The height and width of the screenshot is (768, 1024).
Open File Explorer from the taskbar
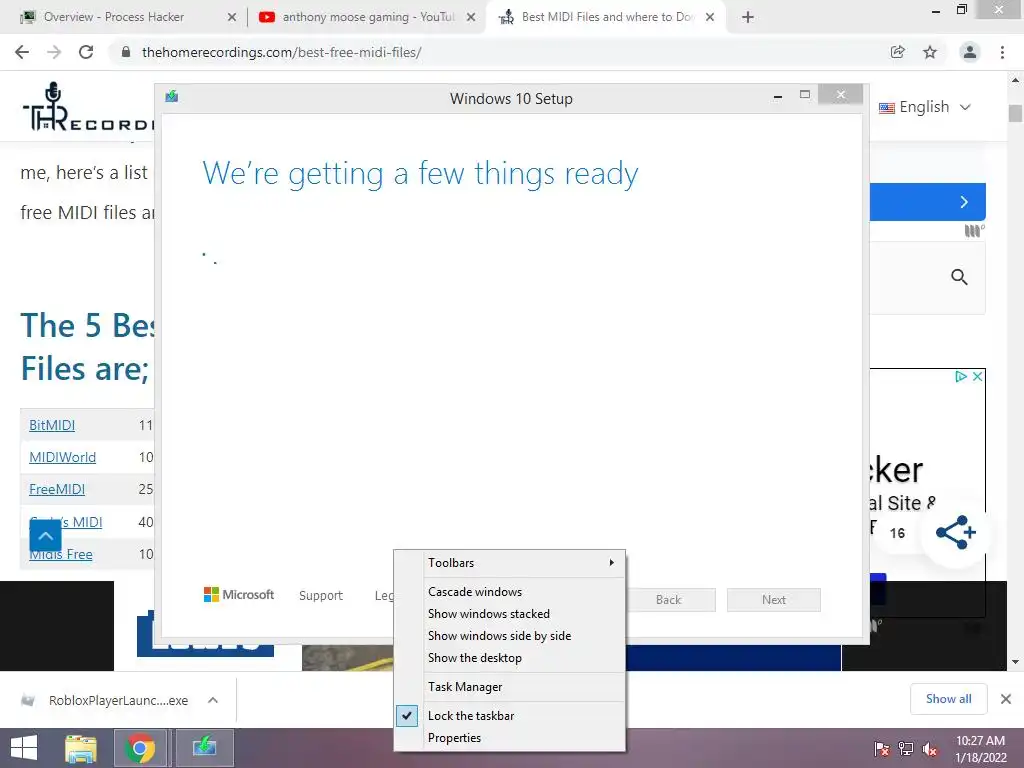click(81, 748)
